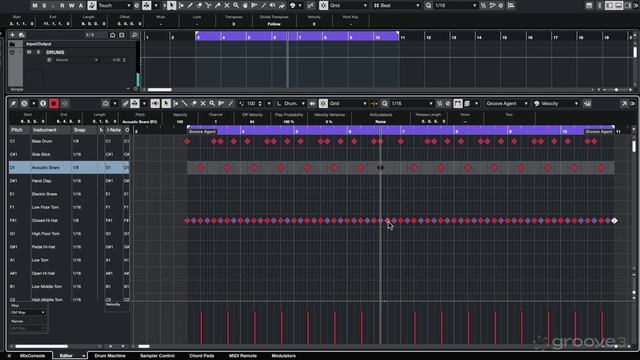The width and height of the screenshot is (640, 360).
Task: Select the Side Stick row
Action: pos(69,154)
